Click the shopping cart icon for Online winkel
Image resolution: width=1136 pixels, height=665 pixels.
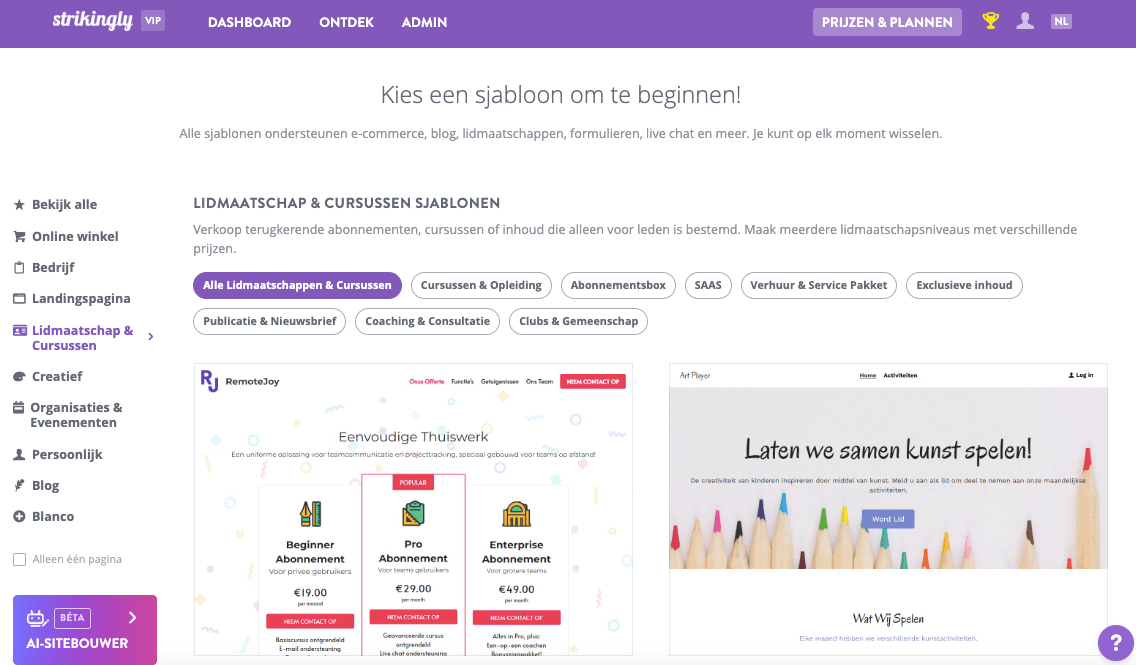[20, 236]
